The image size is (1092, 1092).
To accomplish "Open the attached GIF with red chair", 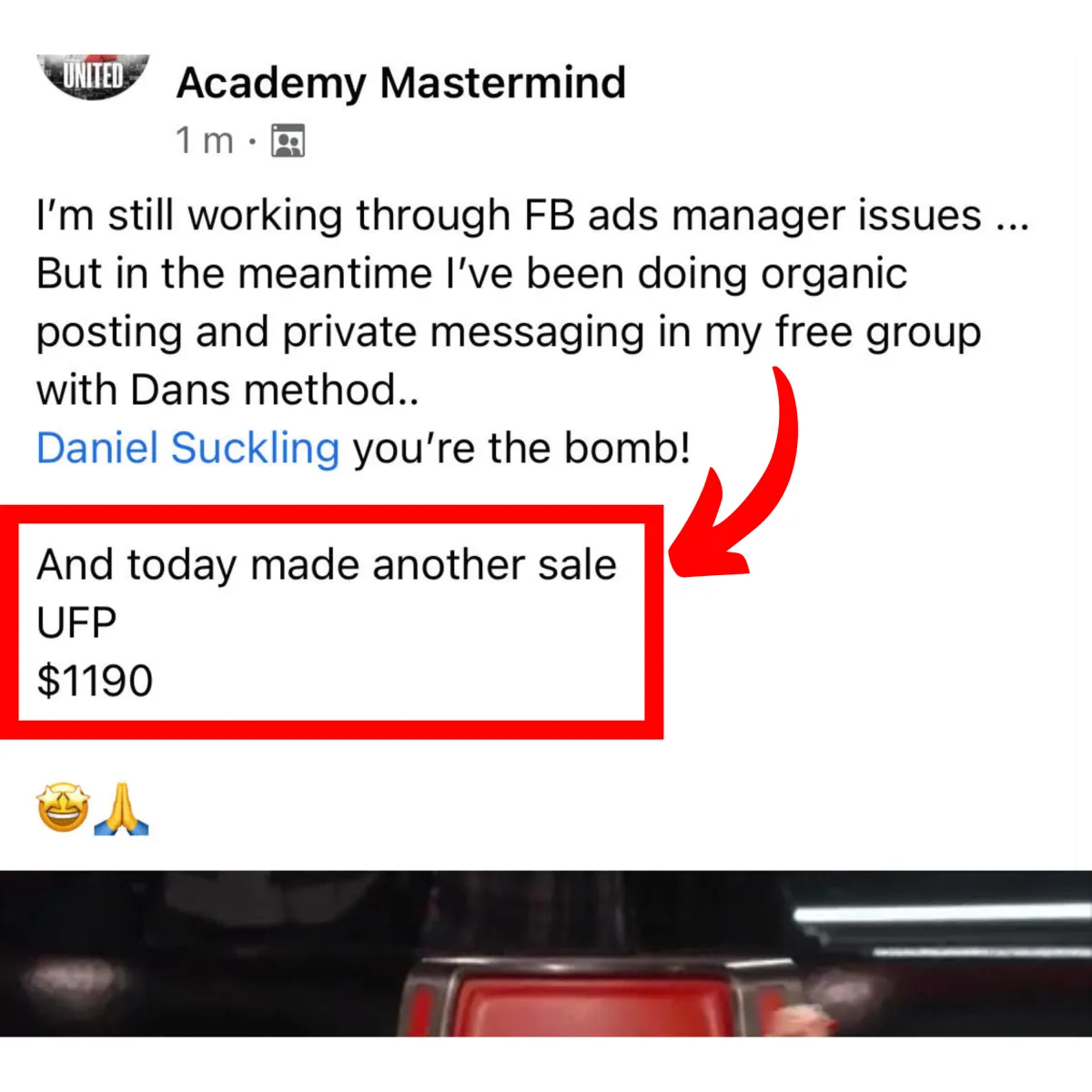I will (546, 953).
